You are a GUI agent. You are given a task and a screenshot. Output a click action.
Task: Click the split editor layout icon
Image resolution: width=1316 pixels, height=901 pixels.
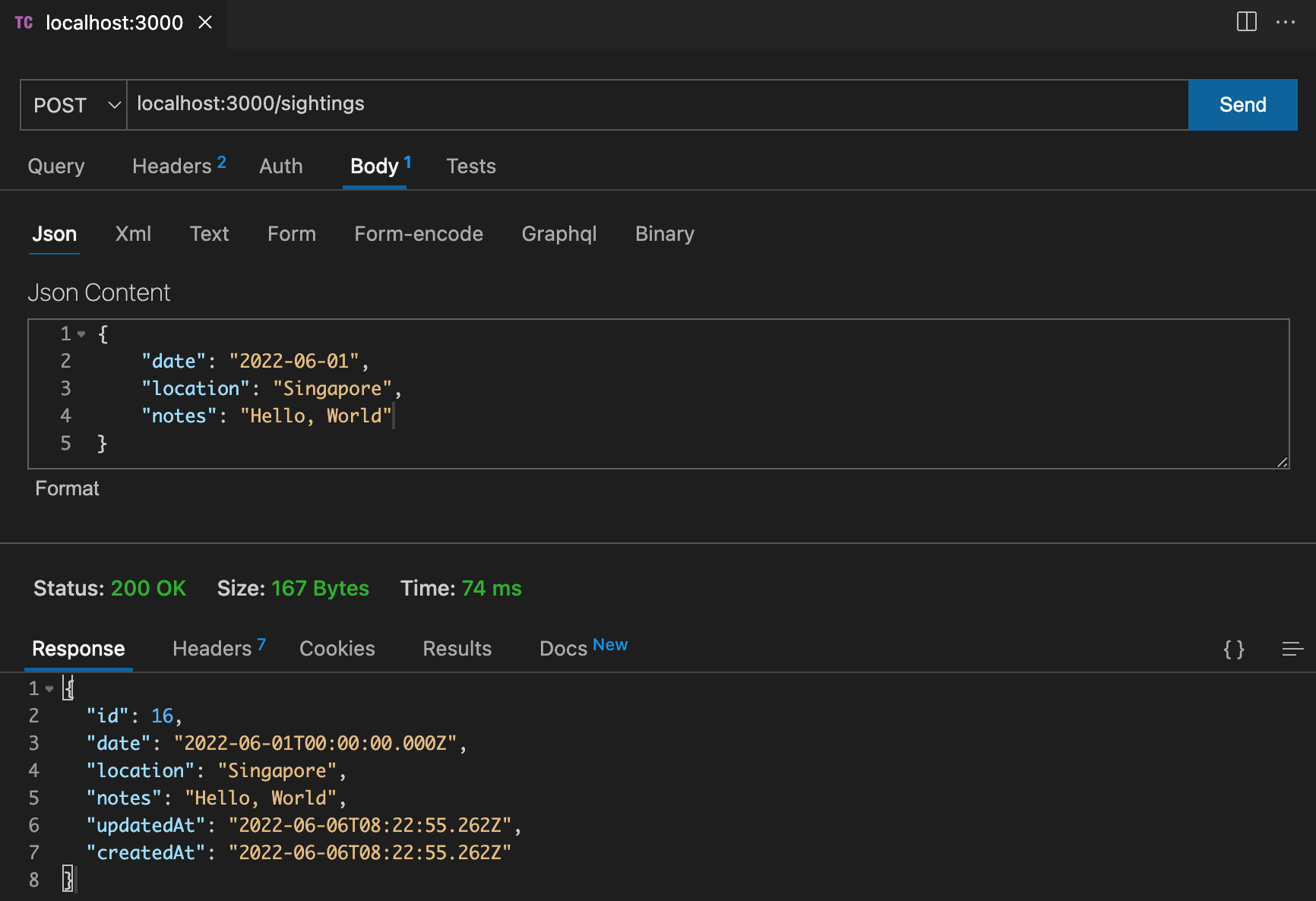click(x=1246, y=22)
